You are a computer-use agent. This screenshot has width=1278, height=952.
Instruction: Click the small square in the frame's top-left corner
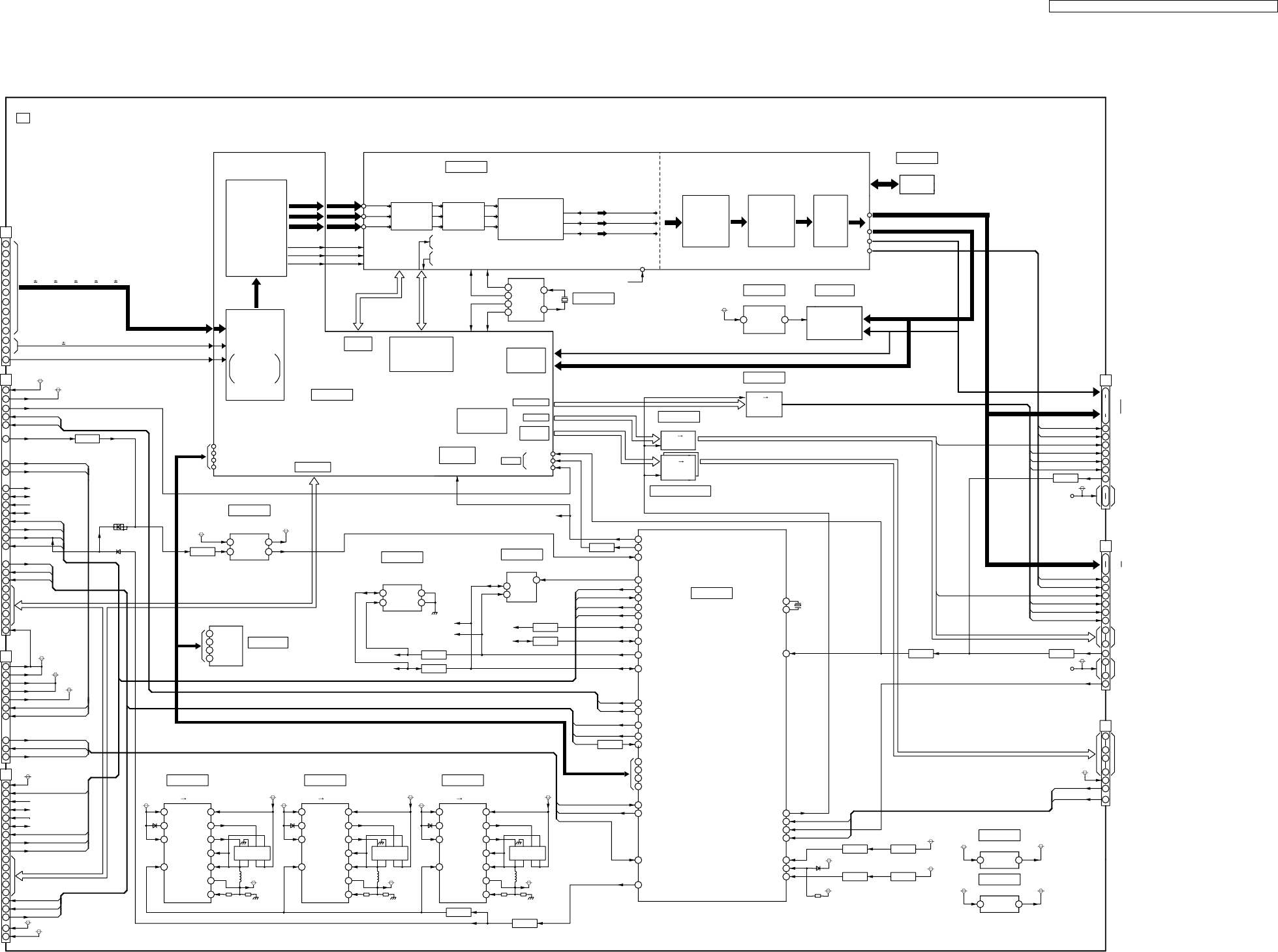[23, 117]
